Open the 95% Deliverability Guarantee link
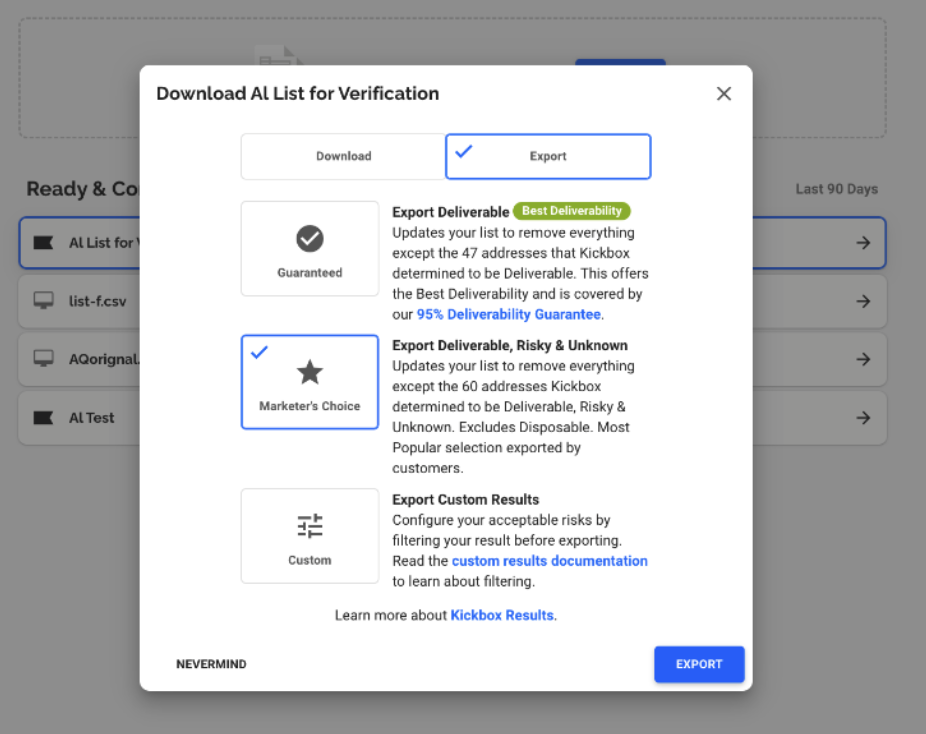 [x=508, y=314]
